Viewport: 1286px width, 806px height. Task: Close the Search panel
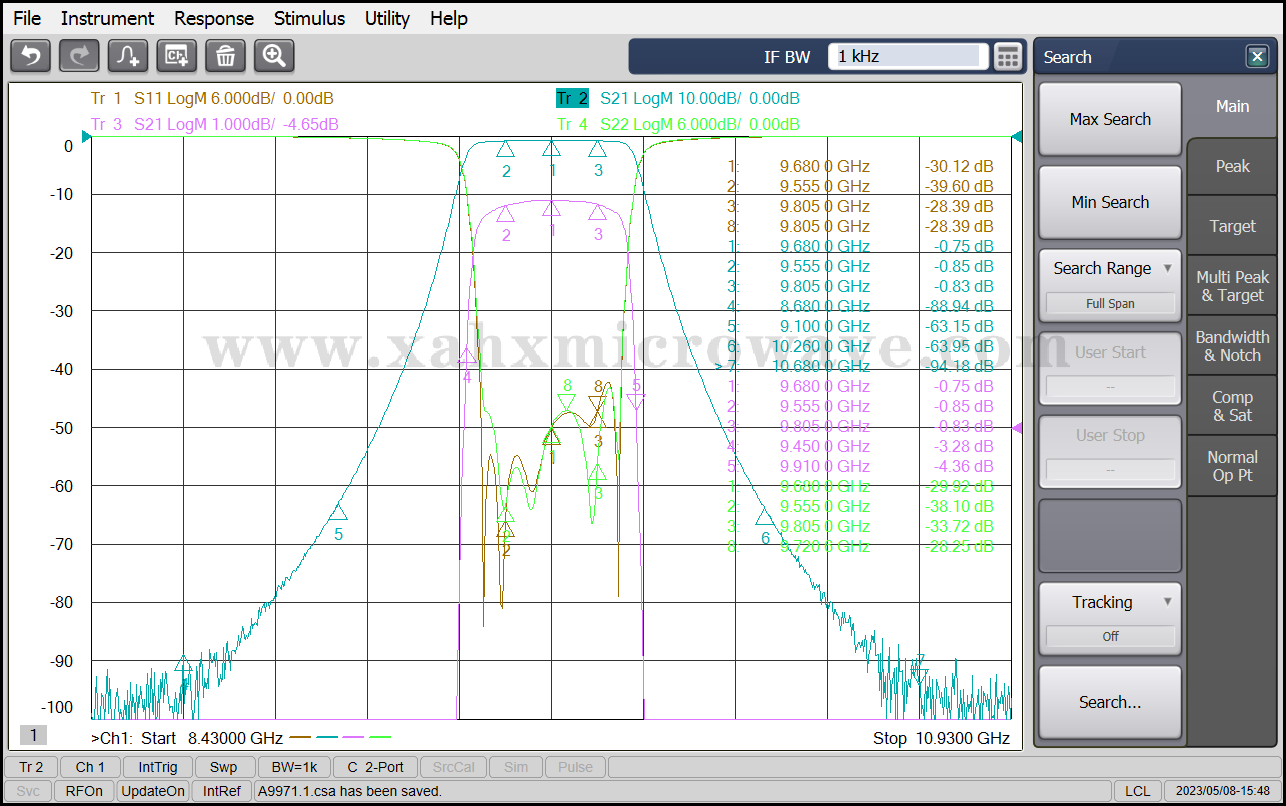point(1257,57)
